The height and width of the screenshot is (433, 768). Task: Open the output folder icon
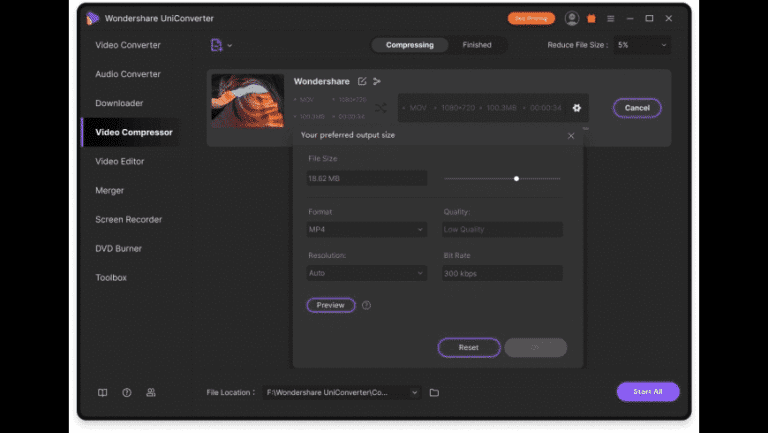[434, 393]
